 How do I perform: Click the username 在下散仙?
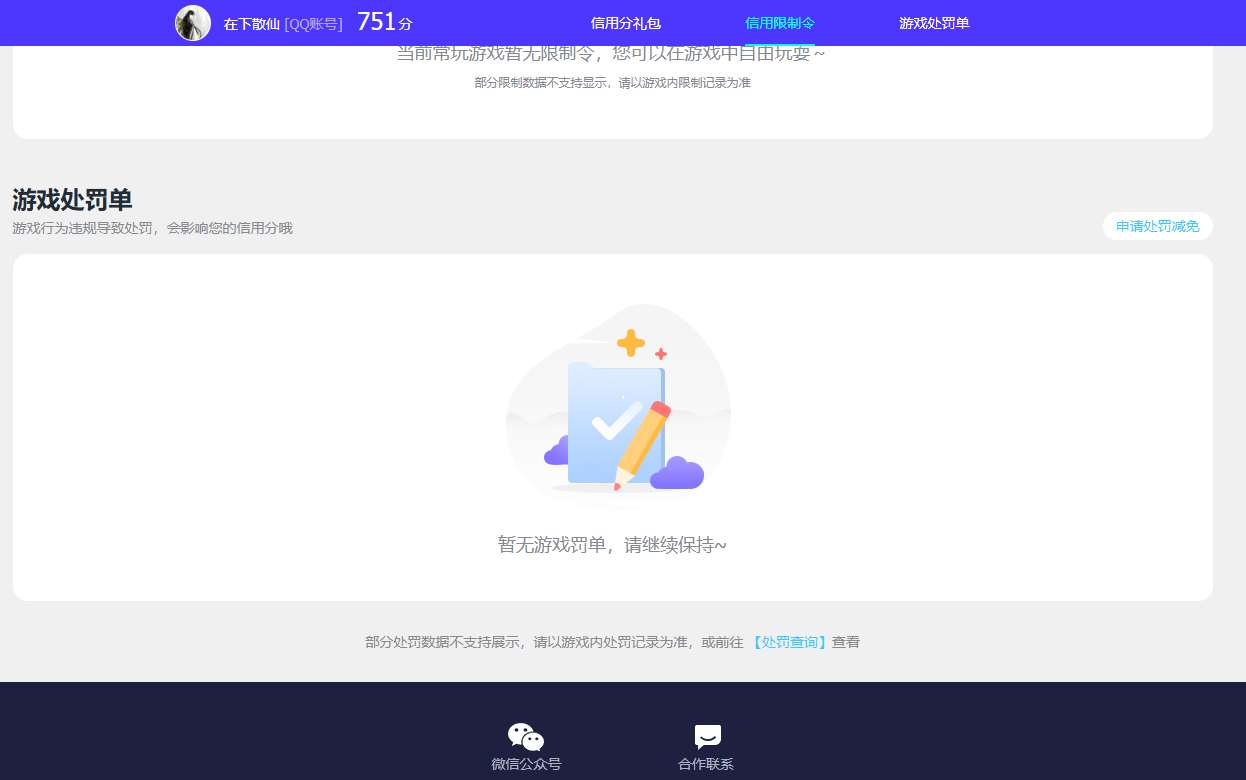pyautogui.click(x=251, y=24)
